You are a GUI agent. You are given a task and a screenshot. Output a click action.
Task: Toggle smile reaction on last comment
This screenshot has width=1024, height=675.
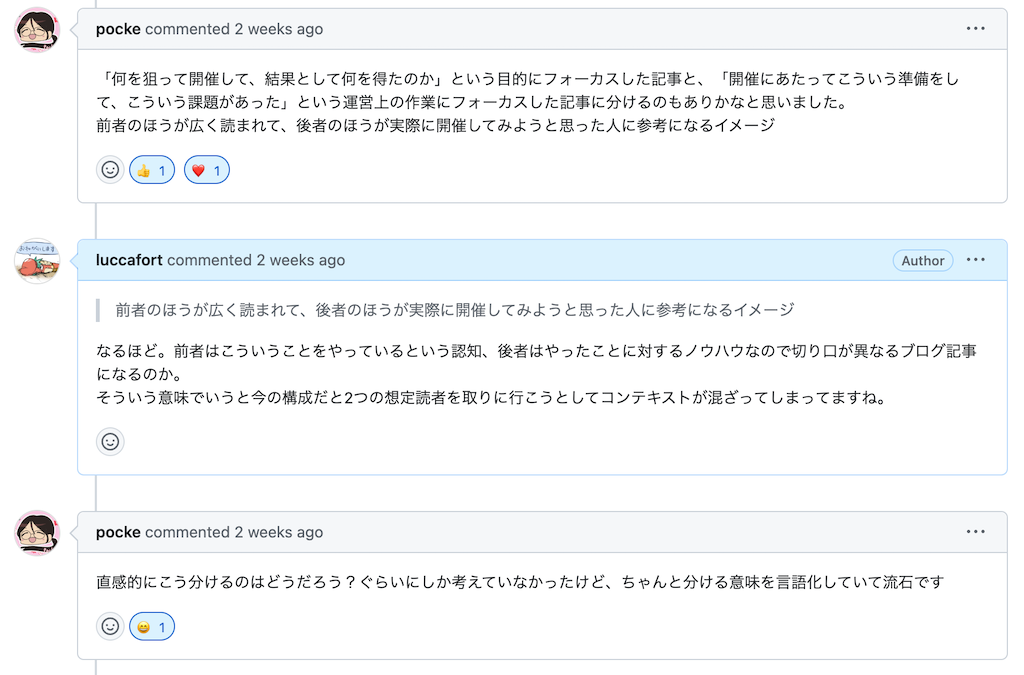[x=152, y=627]
